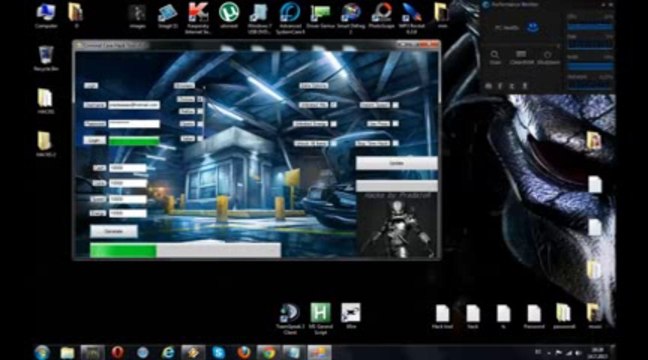Viewport: 648px width, 360px height.
Task: Click the green login progress bar beside Login
Action: tap(133, 141)
